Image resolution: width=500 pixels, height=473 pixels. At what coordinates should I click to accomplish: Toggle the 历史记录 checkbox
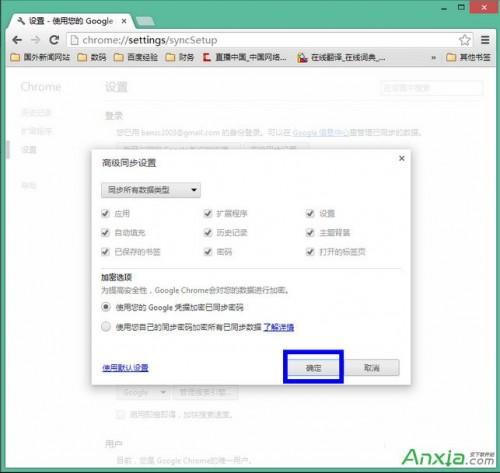[208, 232]
